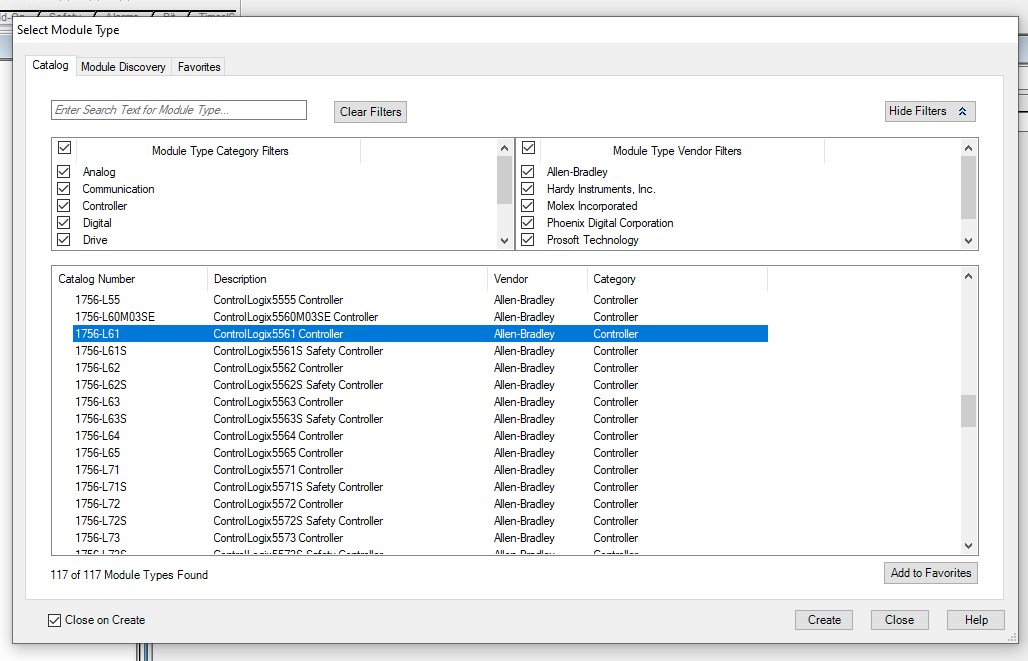
Task: Select the 1756-L61S safety controller row
Action: click(420, 351)
